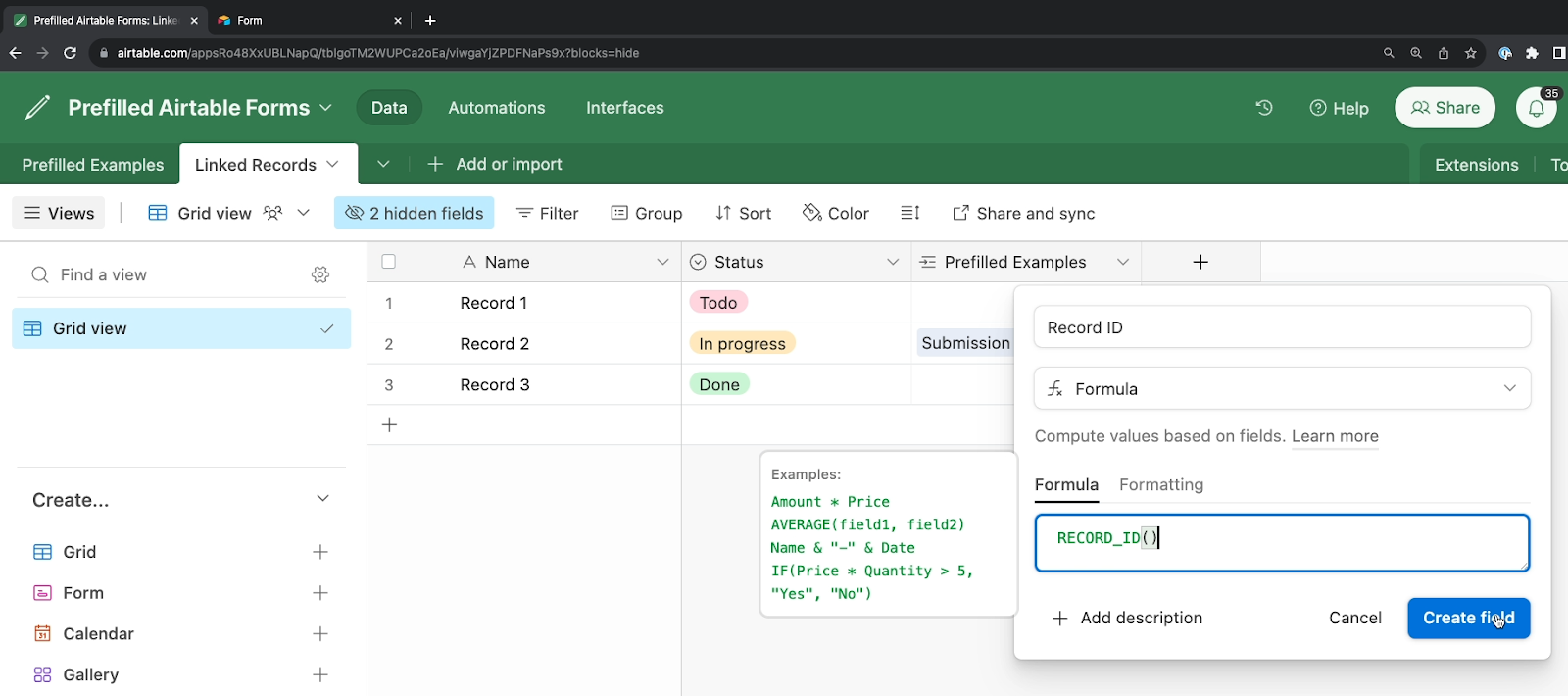Add a new Gallery view
1568x696 pixels.
point(320,674)
